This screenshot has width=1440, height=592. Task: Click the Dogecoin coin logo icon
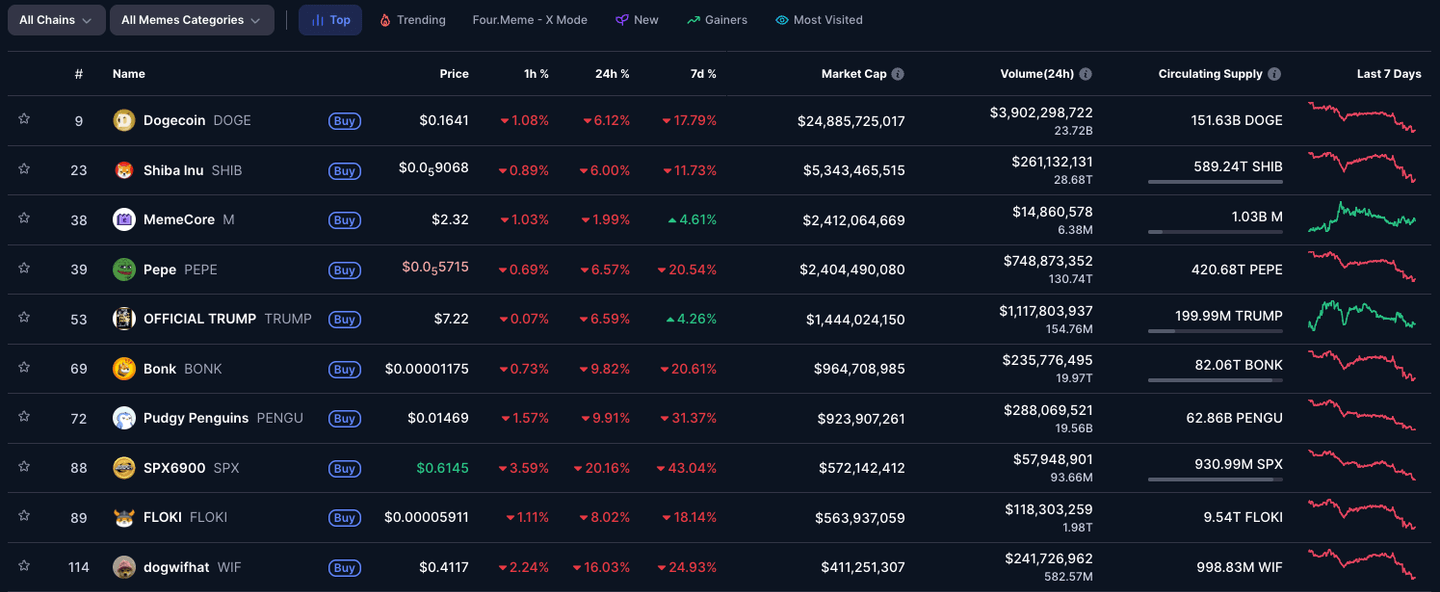[124, 120]
